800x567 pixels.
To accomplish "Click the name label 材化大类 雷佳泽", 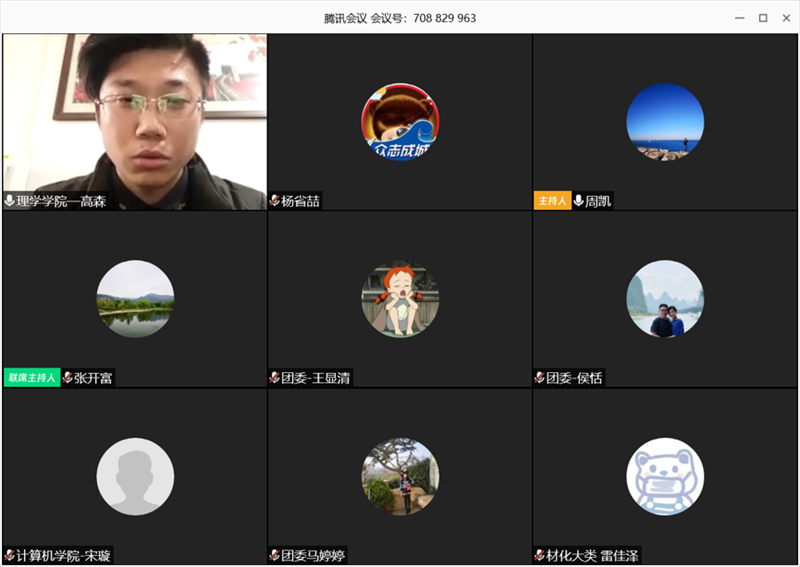I will (592, 555).
